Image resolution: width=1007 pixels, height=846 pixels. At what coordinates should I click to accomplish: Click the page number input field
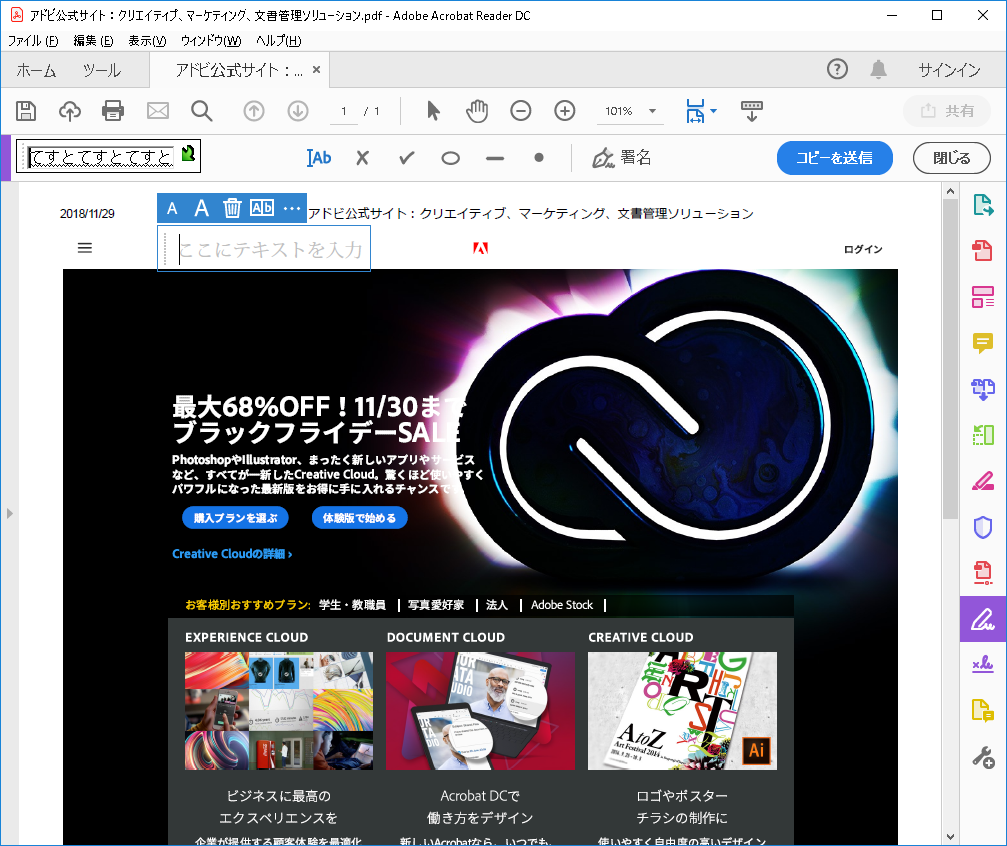[x=344, y=112]
